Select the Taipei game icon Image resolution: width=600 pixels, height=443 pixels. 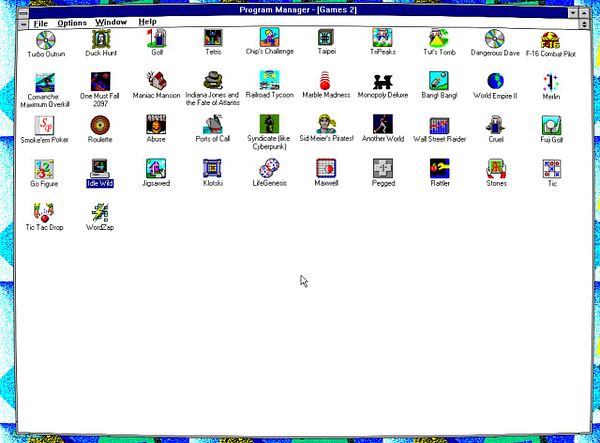click(326, 38)
